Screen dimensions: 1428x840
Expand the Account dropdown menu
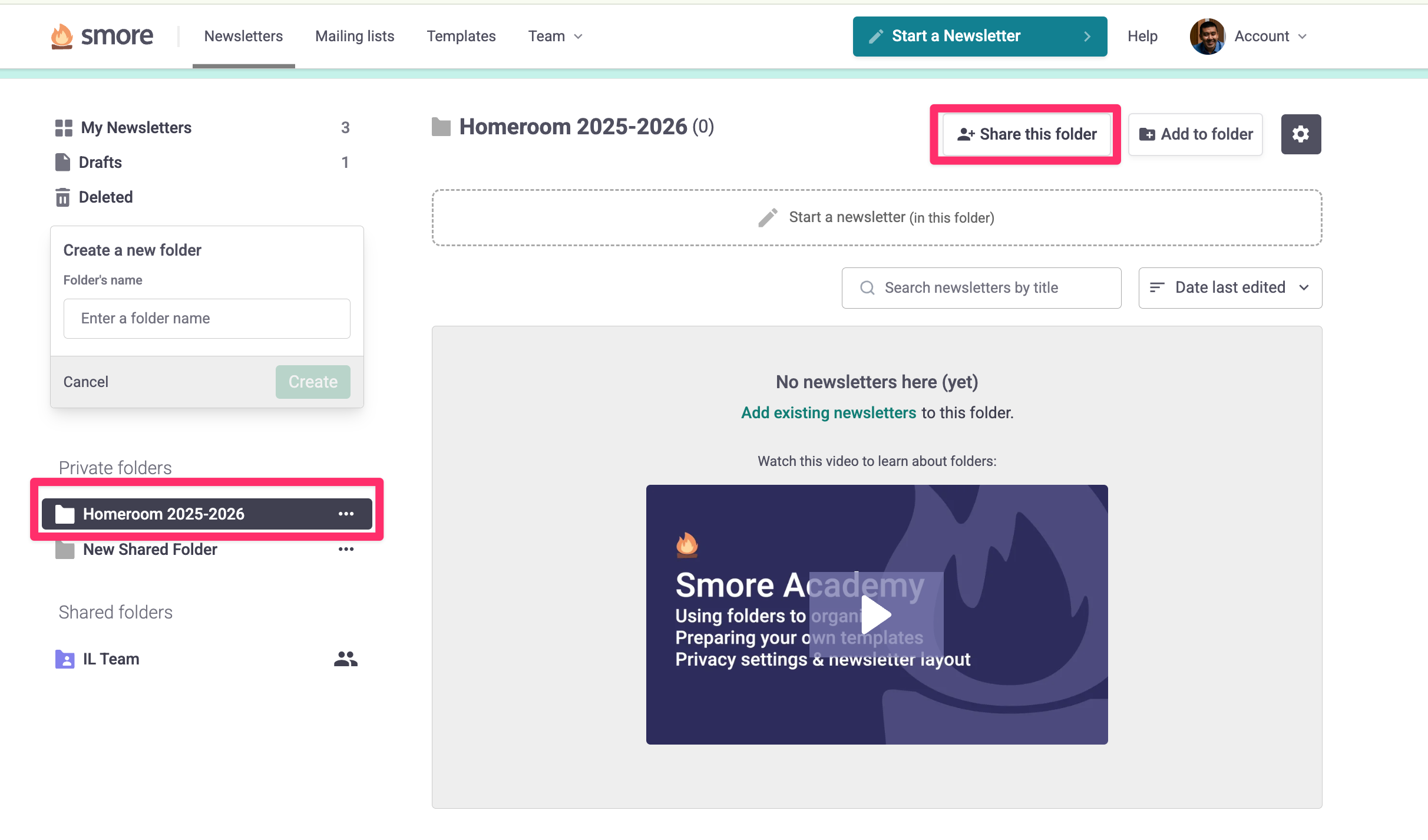click(x=1270, y=37)
